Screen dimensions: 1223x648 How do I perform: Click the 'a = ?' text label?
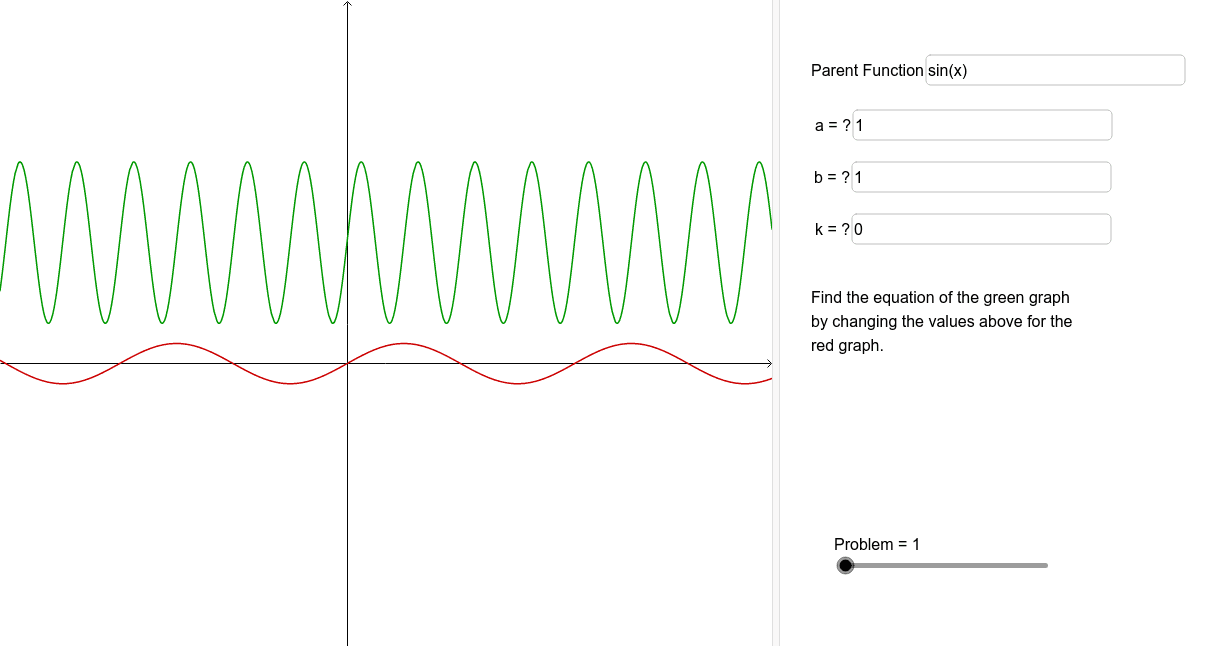pyautogui.click(x=833, y=125)
